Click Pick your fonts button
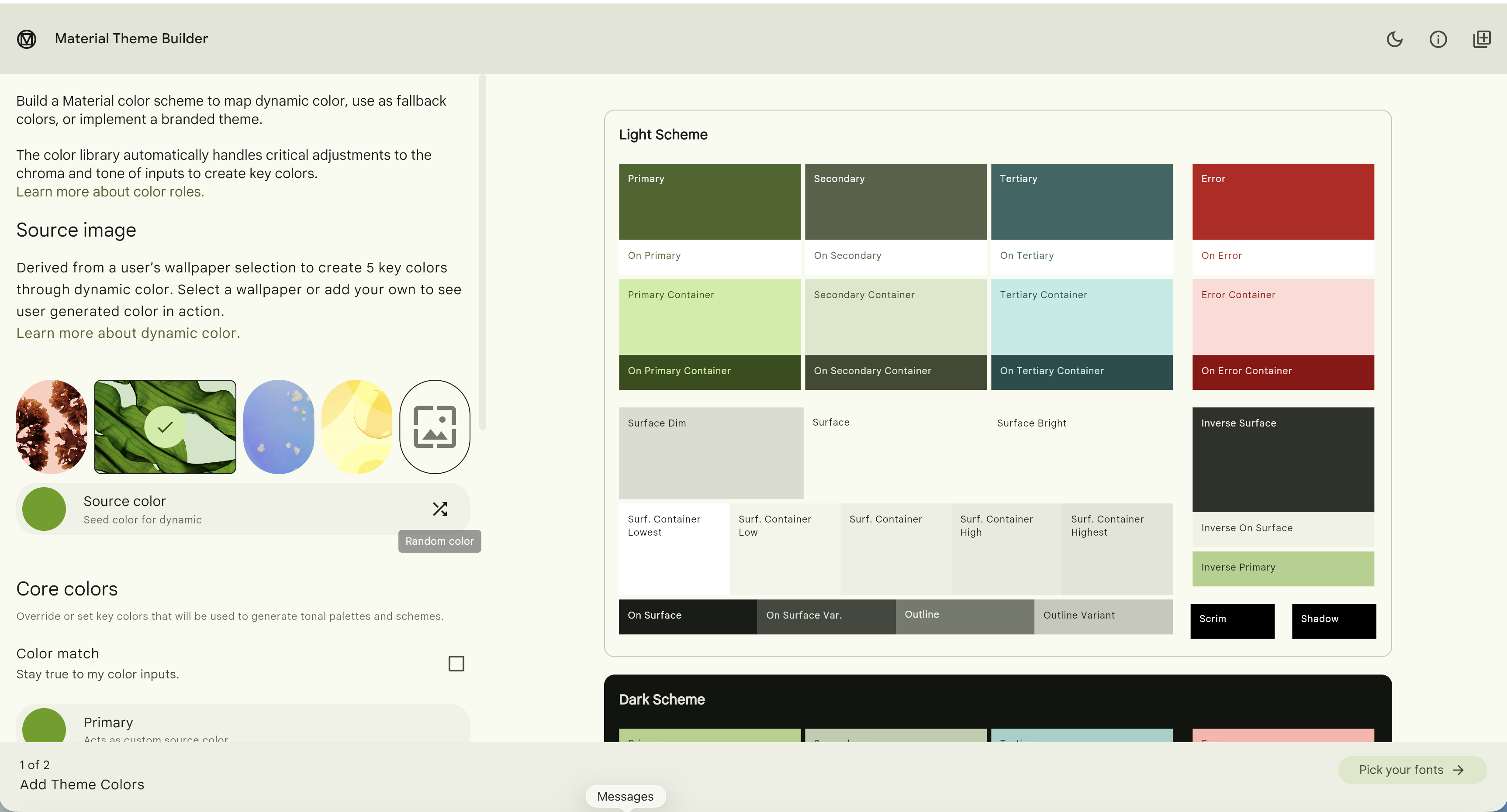1507x812 pixels. coord(1412,770)
